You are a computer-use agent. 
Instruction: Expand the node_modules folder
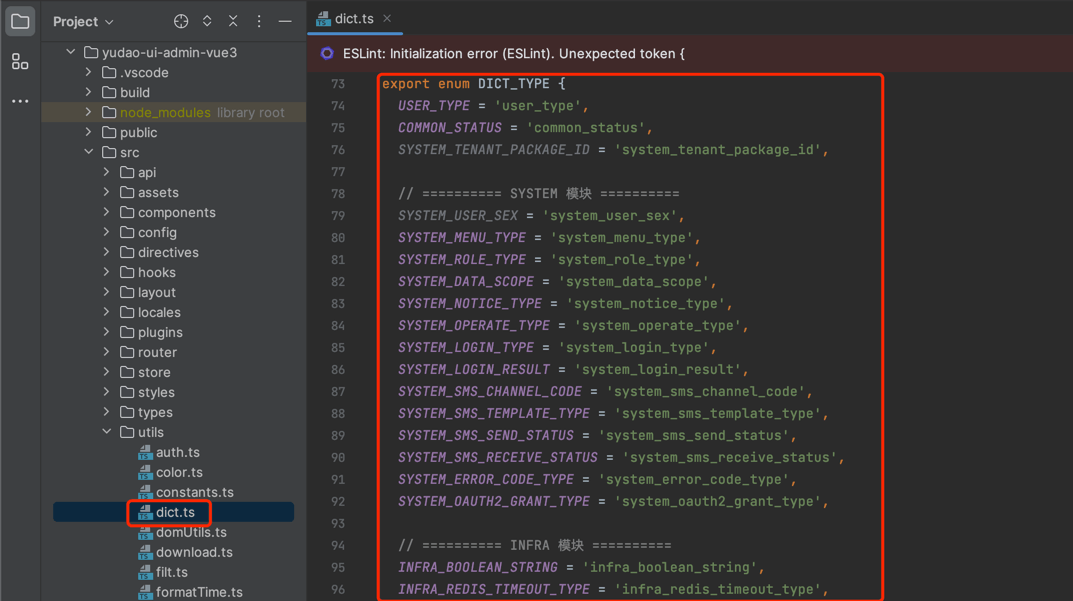(89, 112)
